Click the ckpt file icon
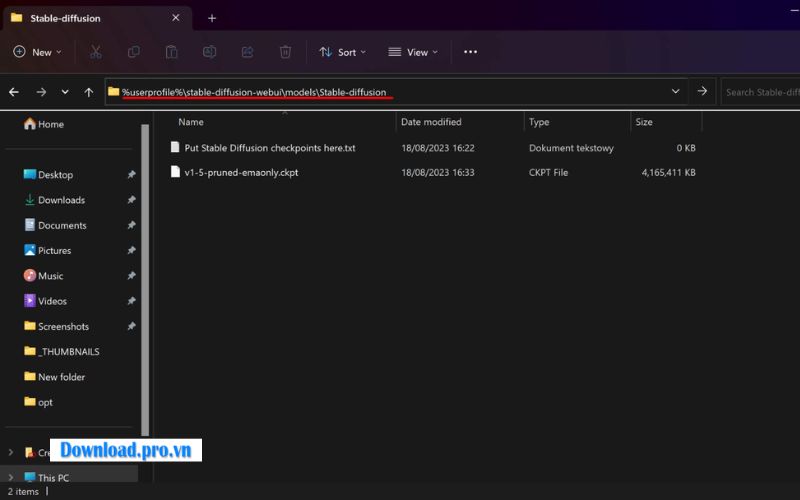The image size is (800, 500). 175,172
